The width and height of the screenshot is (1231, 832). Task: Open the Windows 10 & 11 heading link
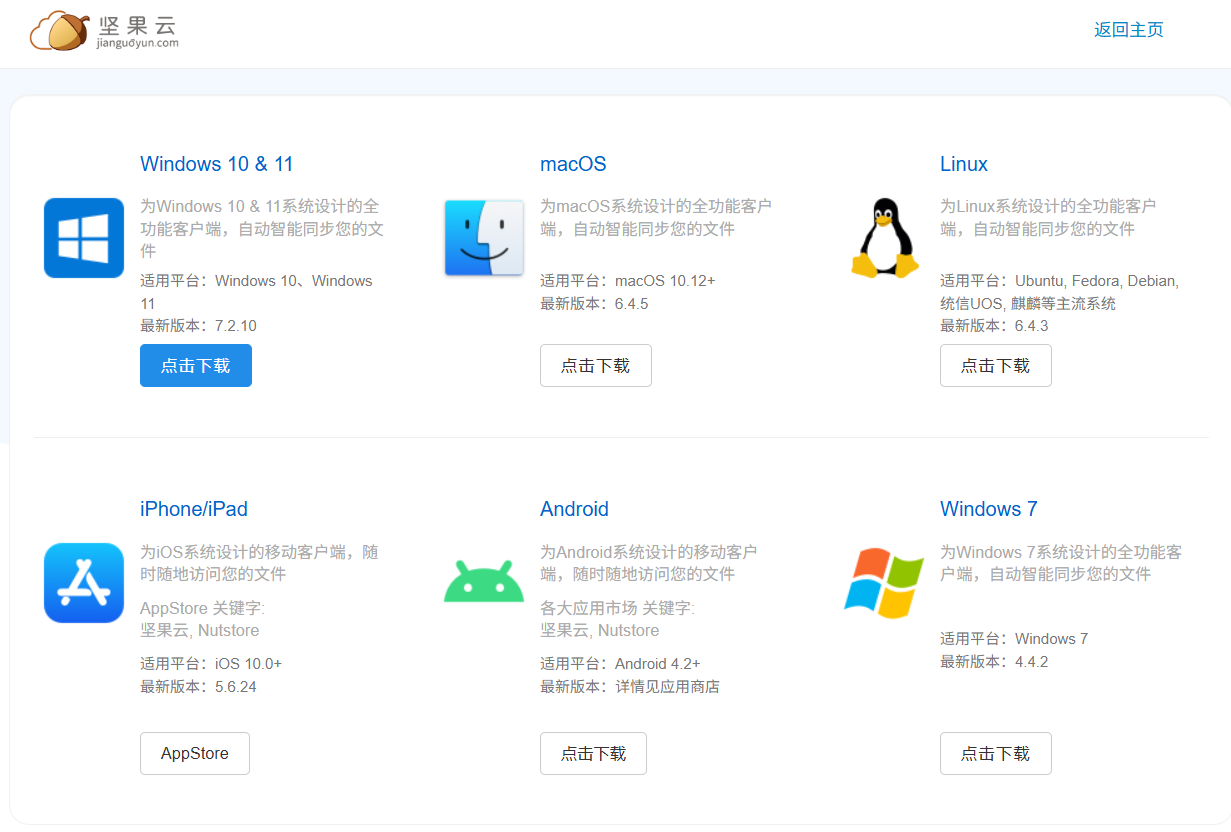pos(217,164)
